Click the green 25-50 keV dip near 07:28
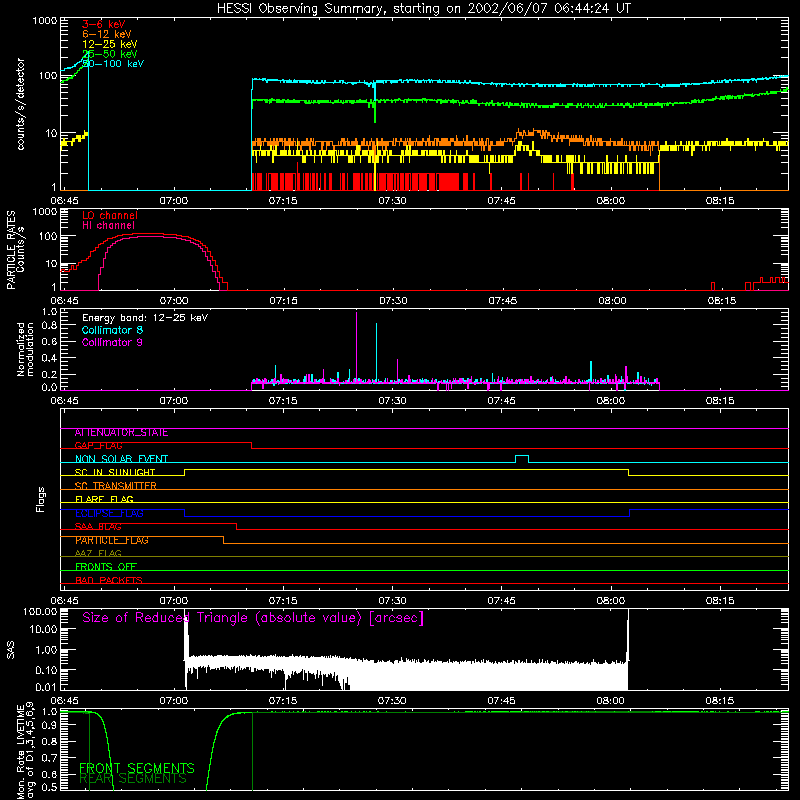 coord(375,110)
